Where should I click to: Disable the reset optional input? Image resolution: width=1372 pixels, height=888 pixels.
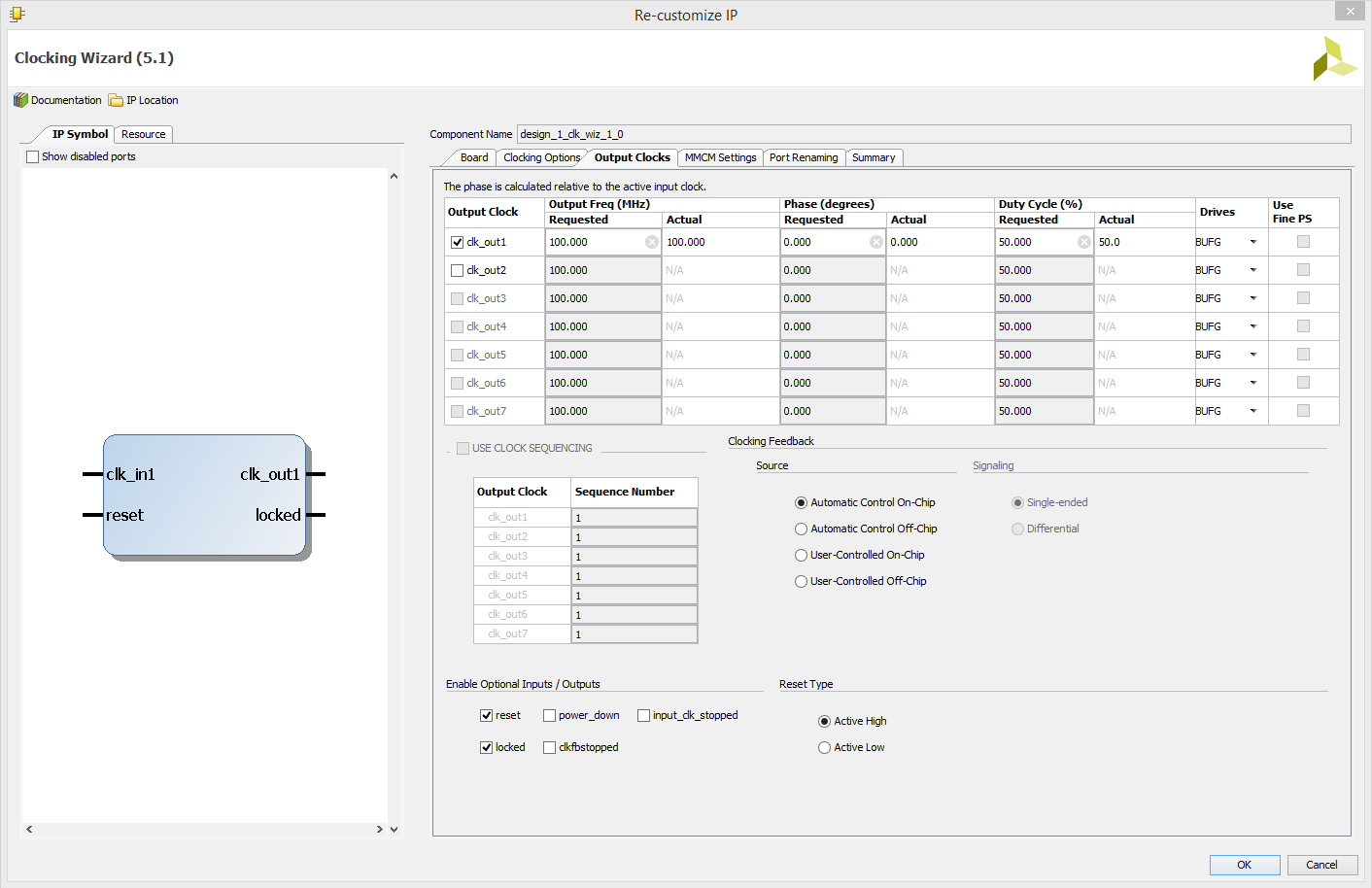(486, 715)
